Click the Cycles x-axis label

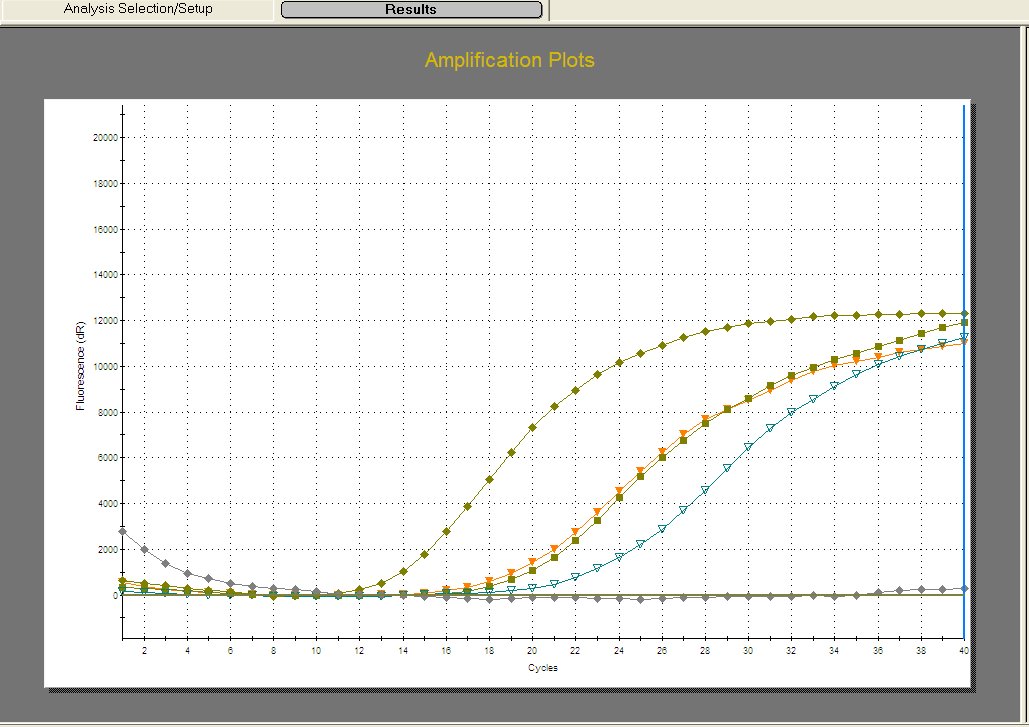click(542, 667)
